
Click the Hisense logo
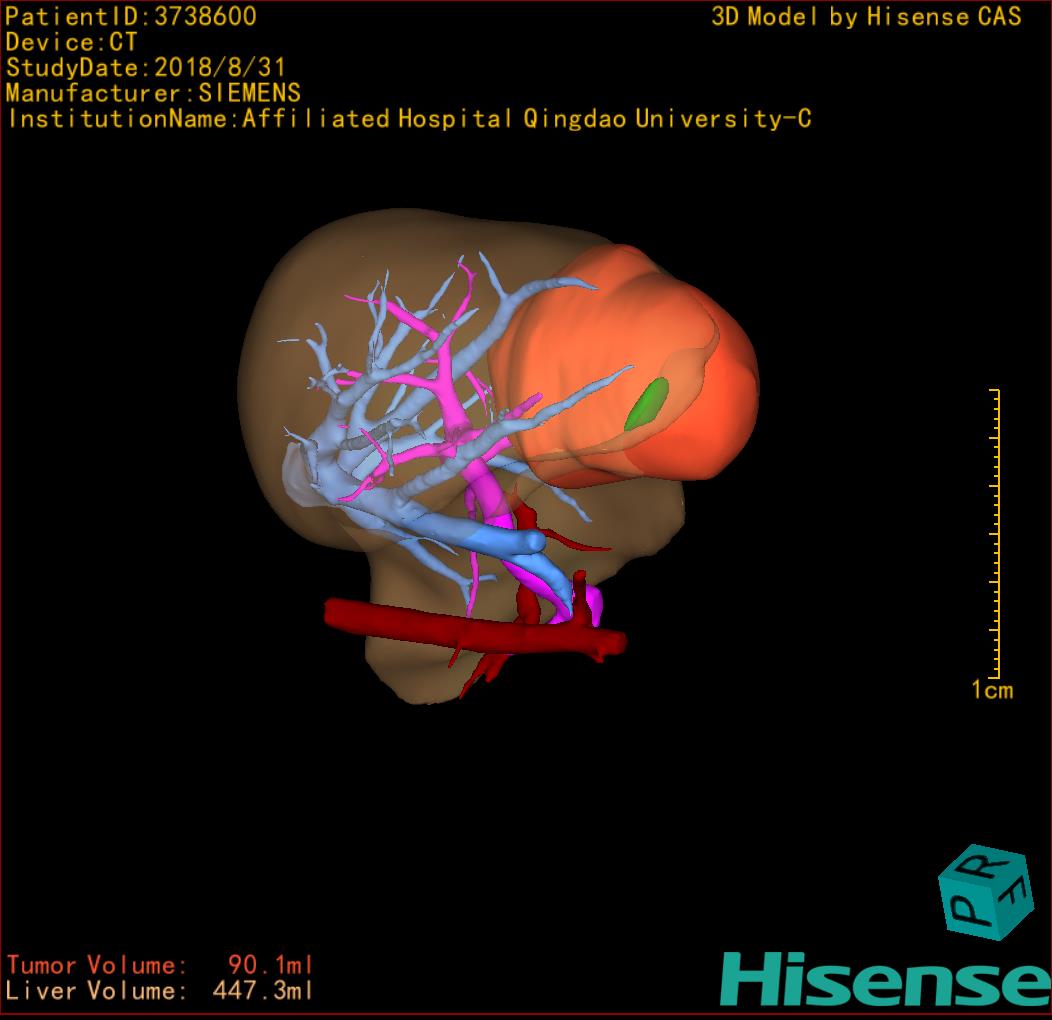885,980
